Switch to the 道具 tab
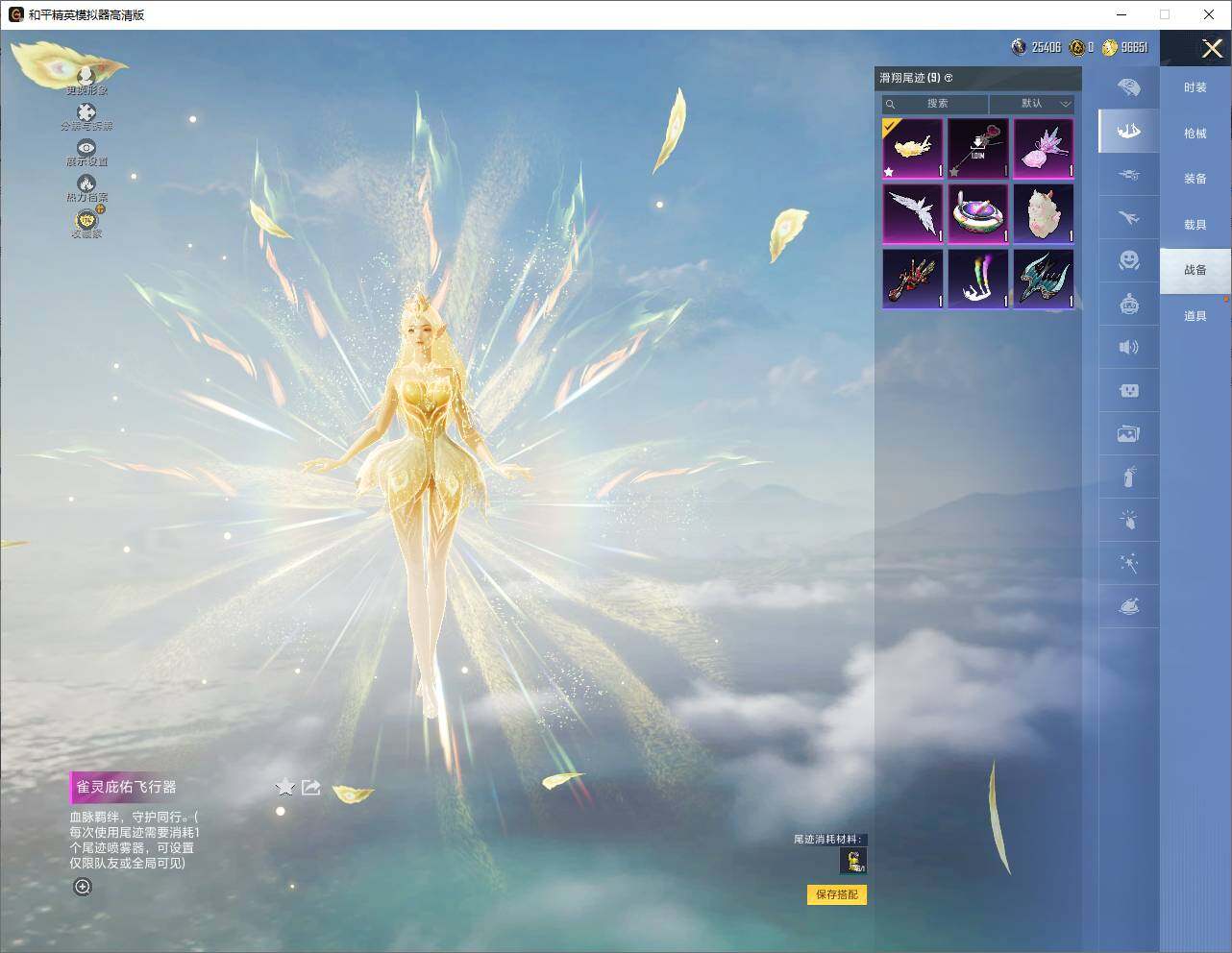1232x953 pixels. tap(1195, 316)
